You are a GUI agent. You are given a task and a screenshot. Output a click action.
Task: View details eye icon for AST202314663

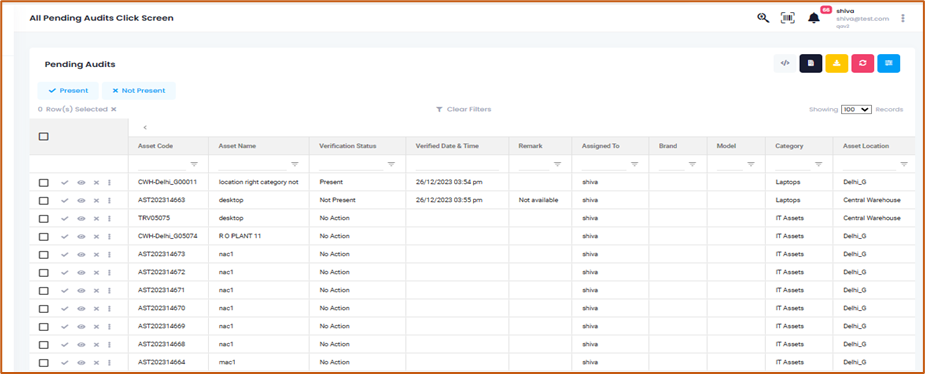81,201
